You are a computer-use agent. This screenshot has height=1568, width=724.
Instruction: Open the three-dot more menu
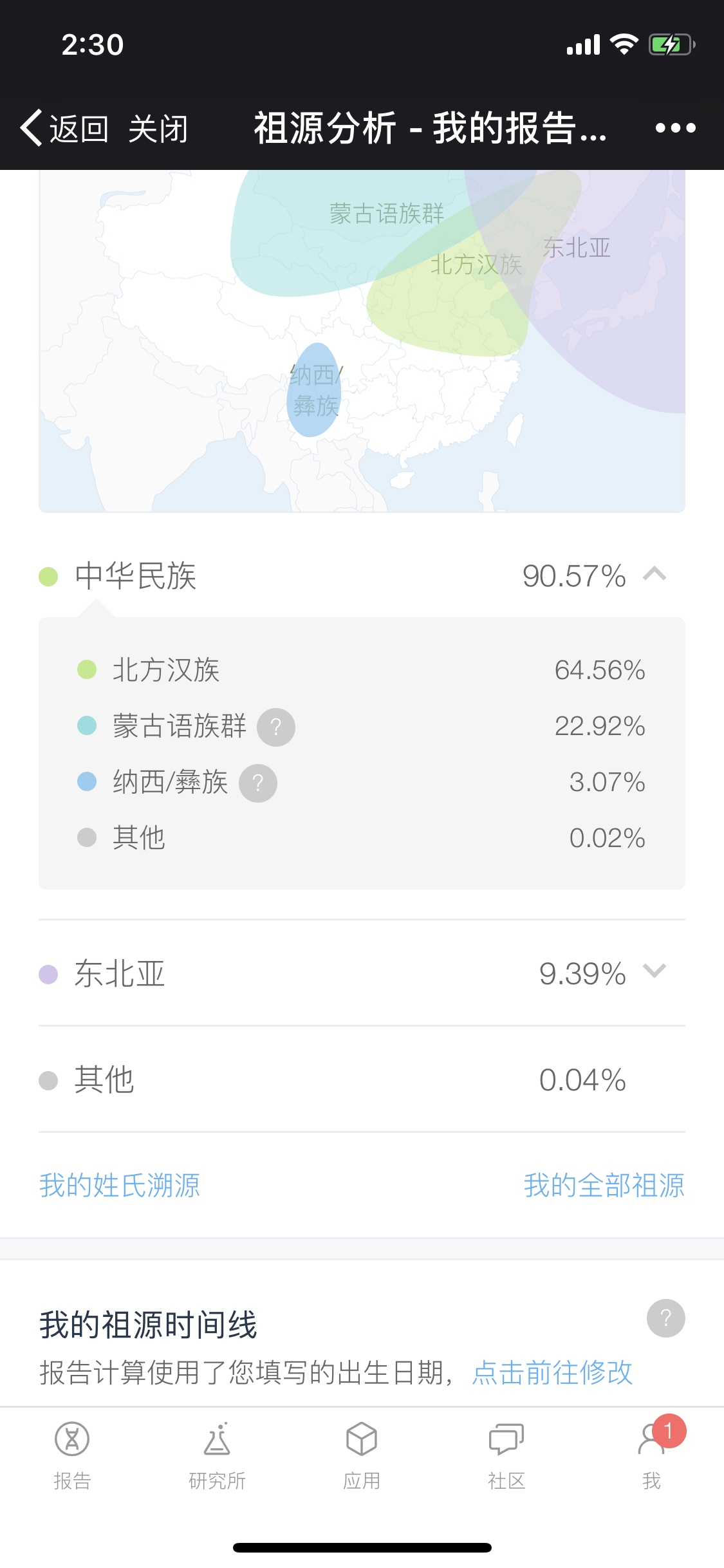click(675, 128)
